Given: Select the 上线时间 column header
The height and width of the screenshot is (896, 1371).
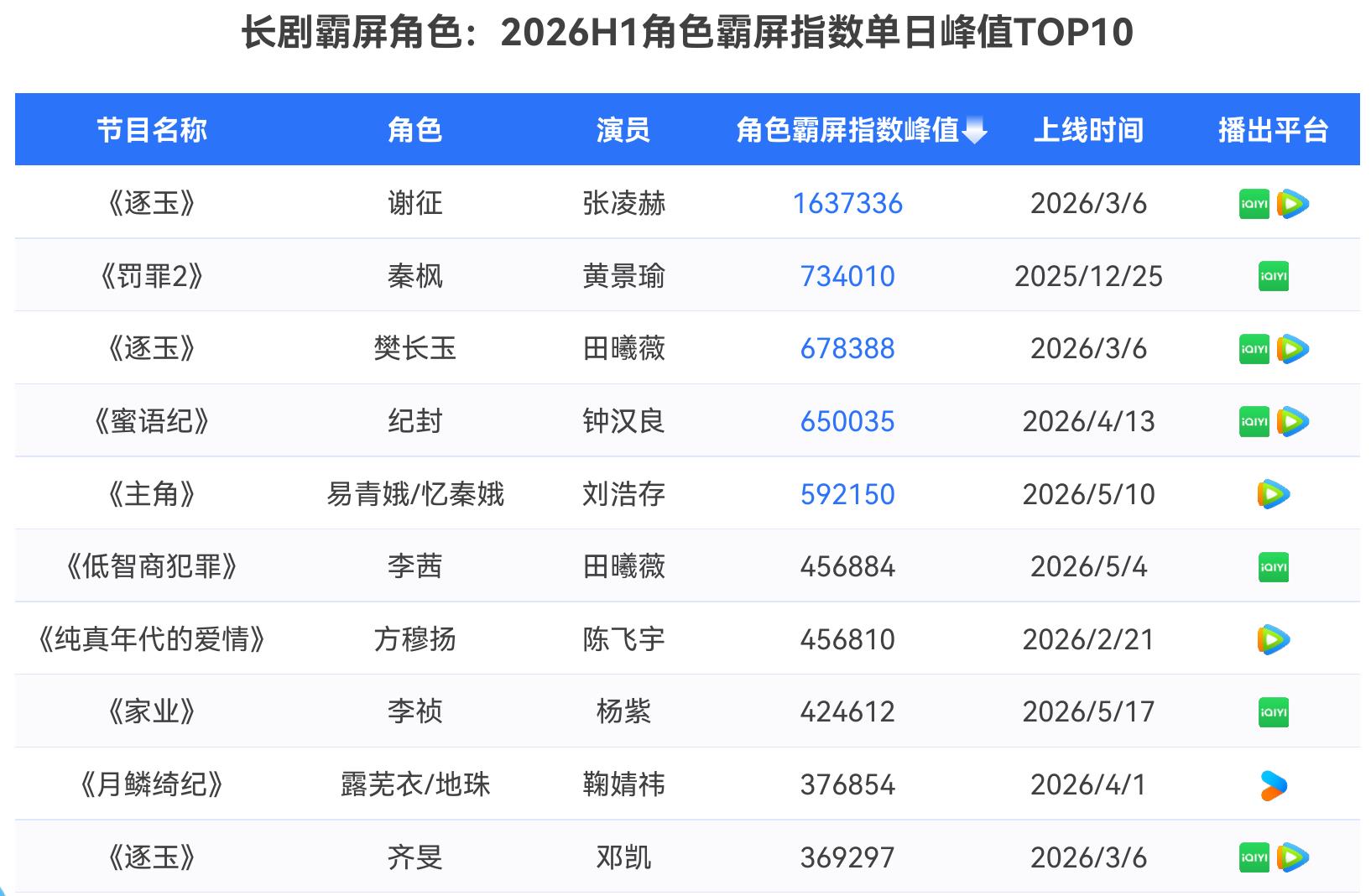Looking at the screenshot, I should [x=1088, y=130].
